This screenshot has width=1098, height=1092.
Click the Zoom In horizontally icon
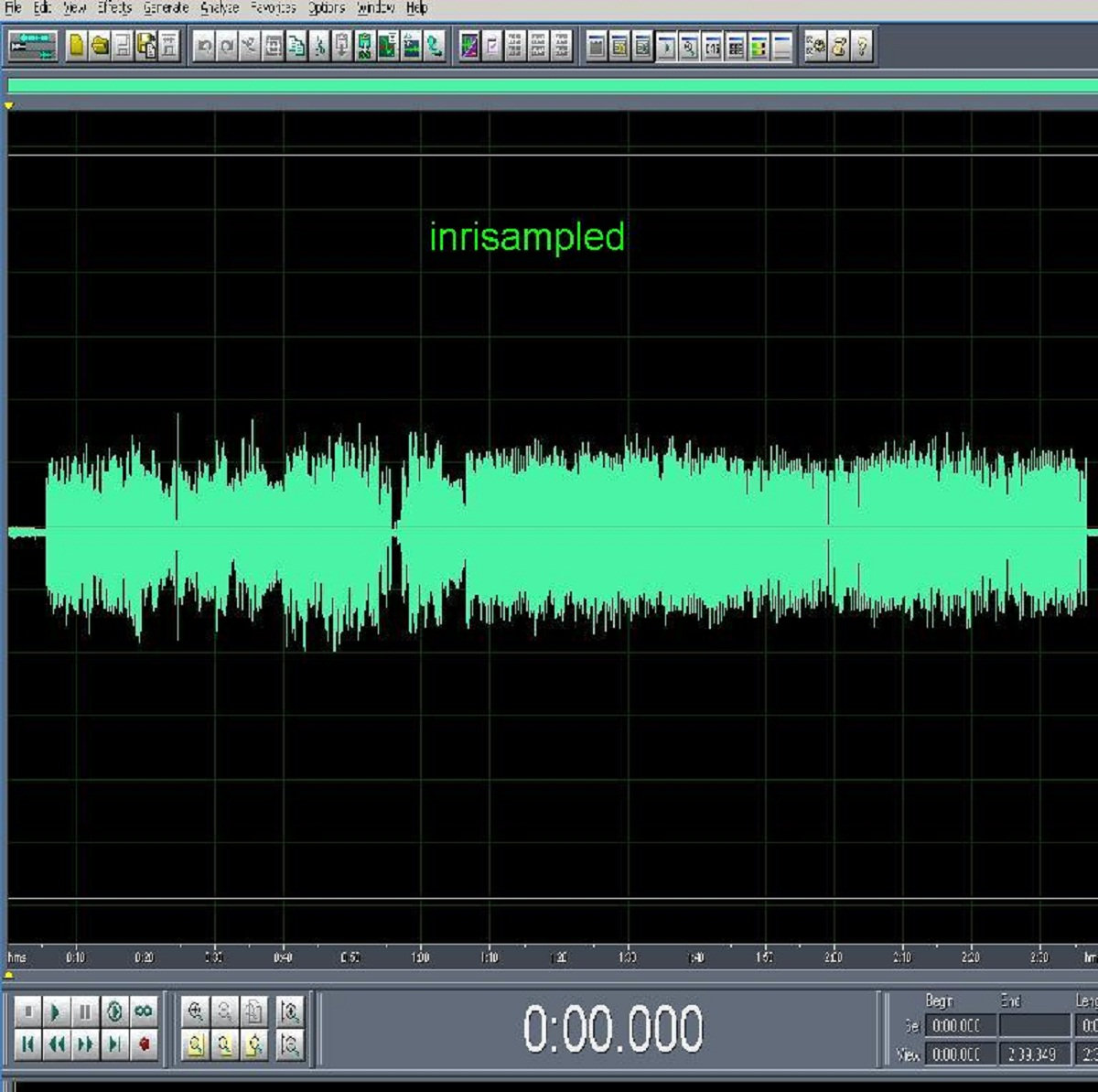pyautogui.click(x=195, y=1012)
